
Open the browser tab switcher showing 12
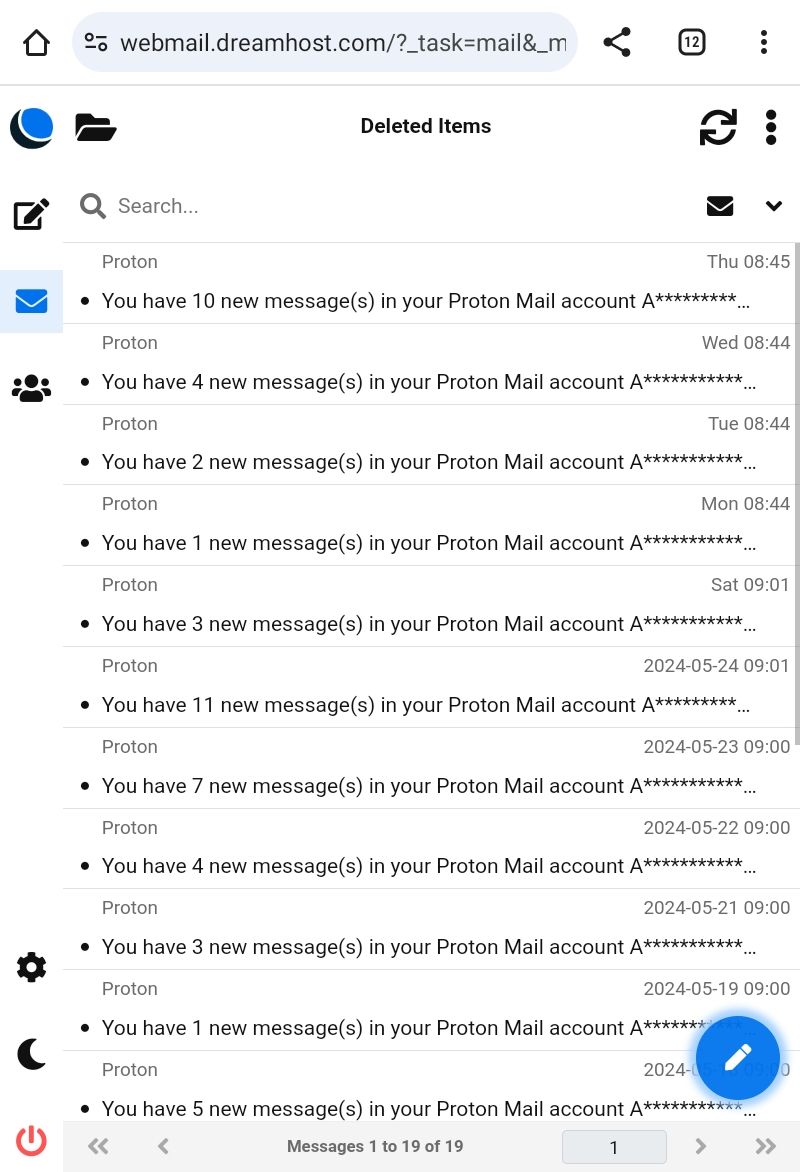click(691, 42)
